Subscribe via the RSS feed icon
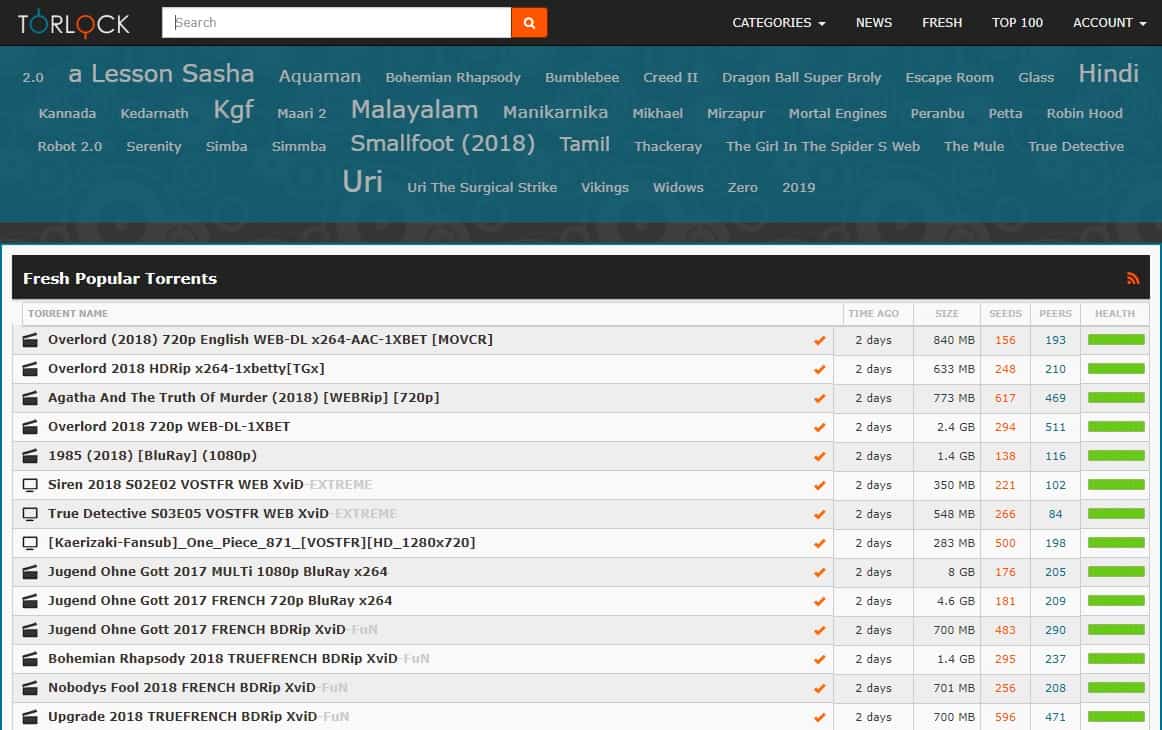 point(1132,279)
